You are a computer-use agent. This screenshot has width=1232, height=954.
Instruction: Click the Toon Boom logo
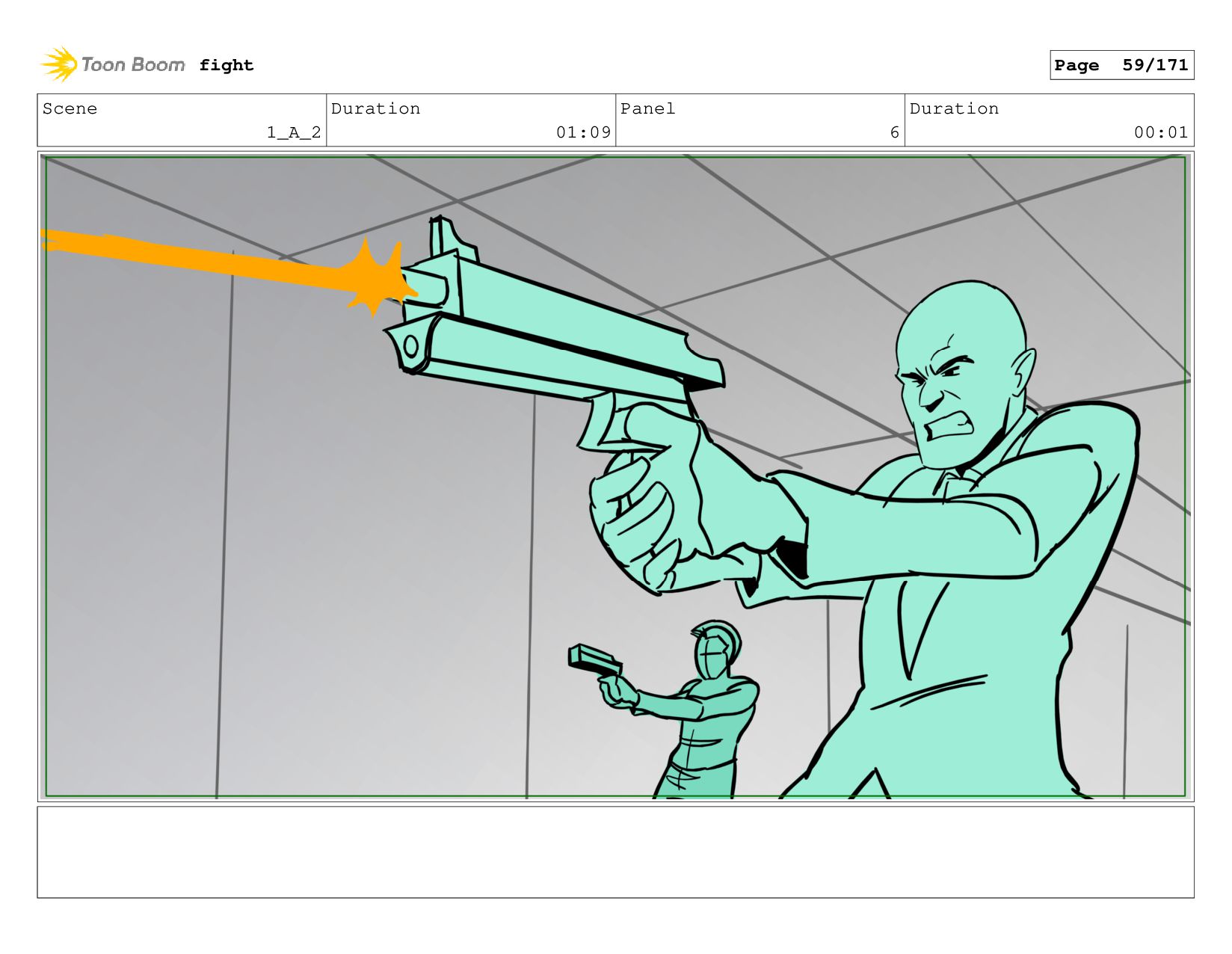[x=112, y=64]
